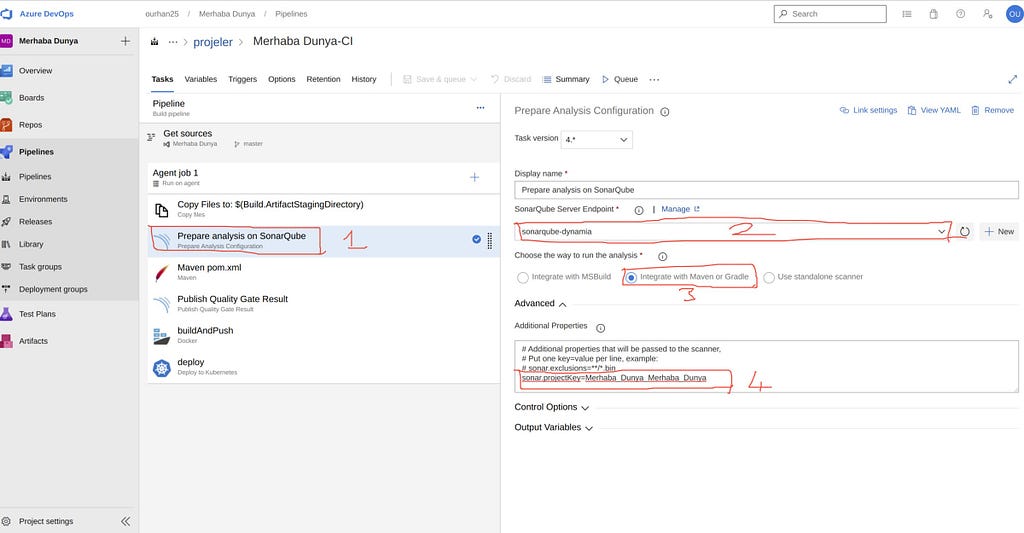This screenshot has height=533, width=1024.
Task: Open the user settings icon in header
Action: tap(987, 14)
